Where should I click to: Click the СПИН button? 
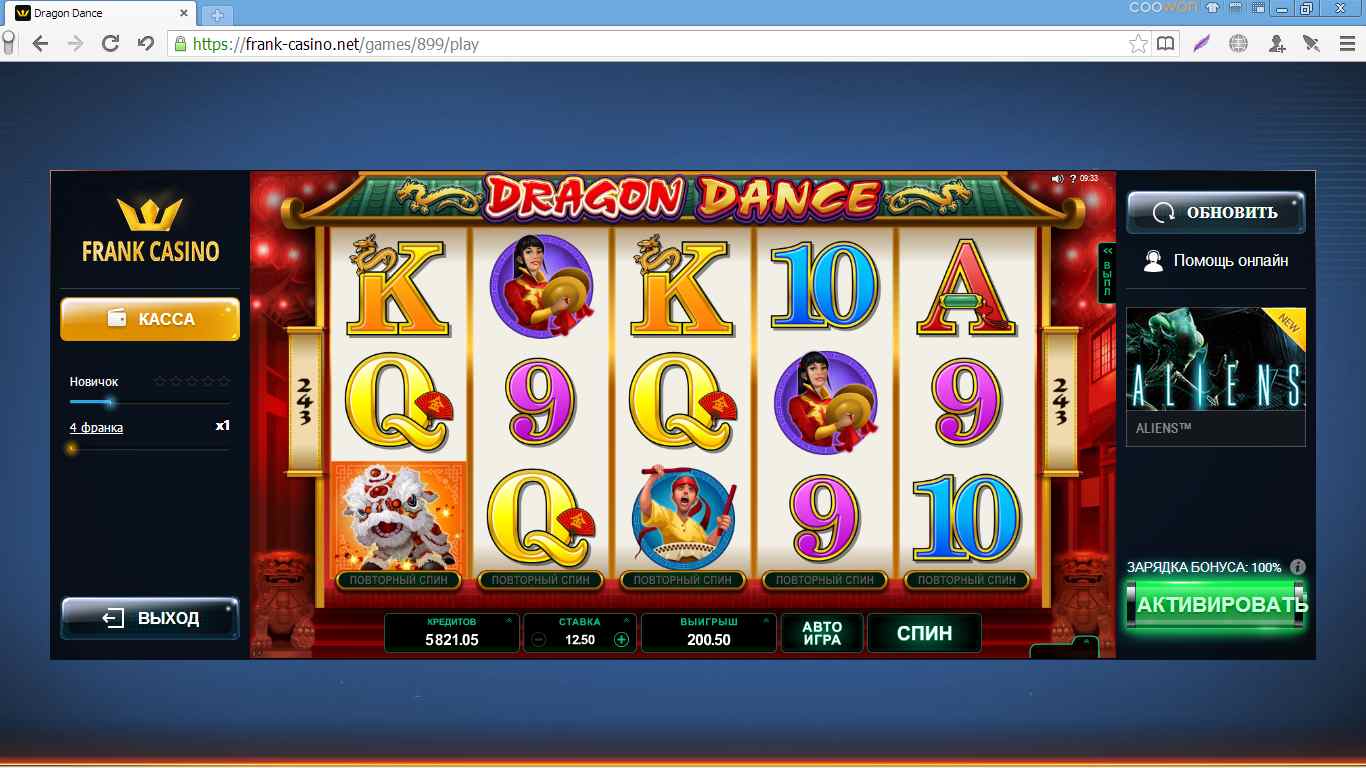tap(924, 633)
